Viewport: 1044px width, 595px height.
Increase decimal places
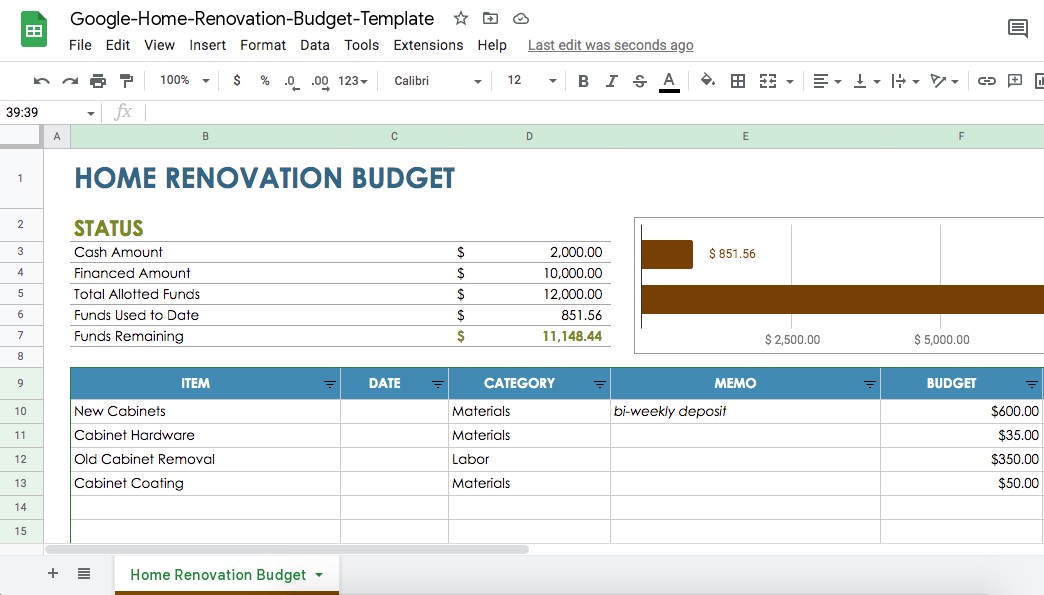point(320,81)
